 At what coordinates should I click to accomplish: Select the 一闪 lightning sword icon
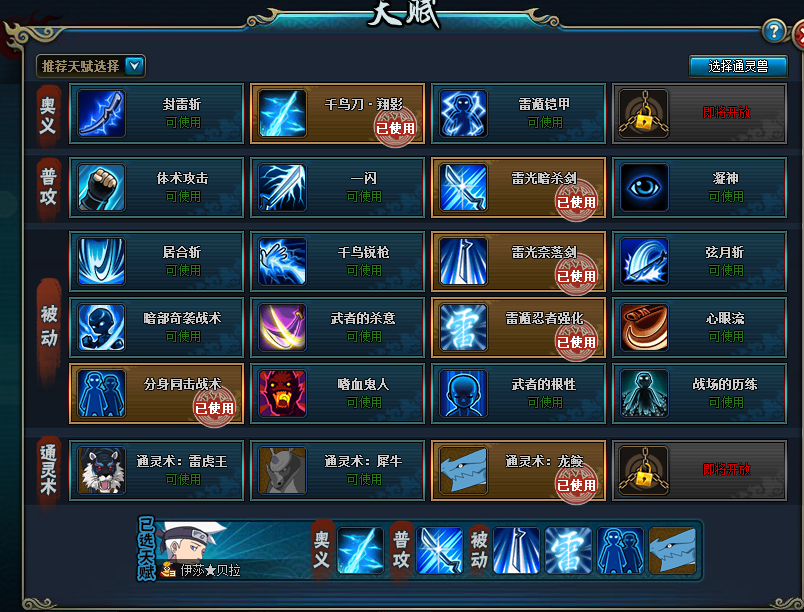click(282, 187)
